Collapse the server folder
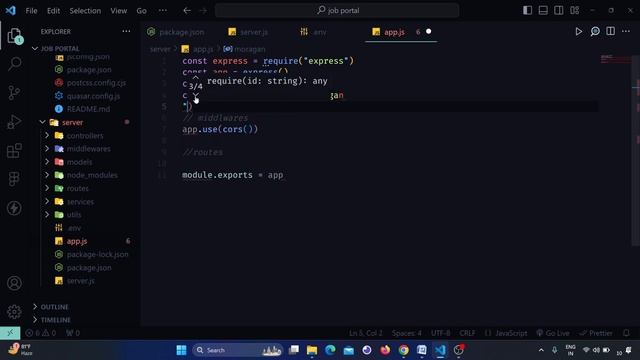 coord(42,122)
